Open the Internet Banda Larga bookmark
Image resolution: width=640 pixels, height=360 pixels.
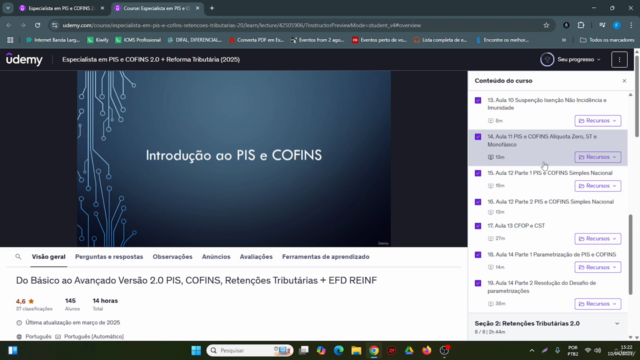coord(53,40)
